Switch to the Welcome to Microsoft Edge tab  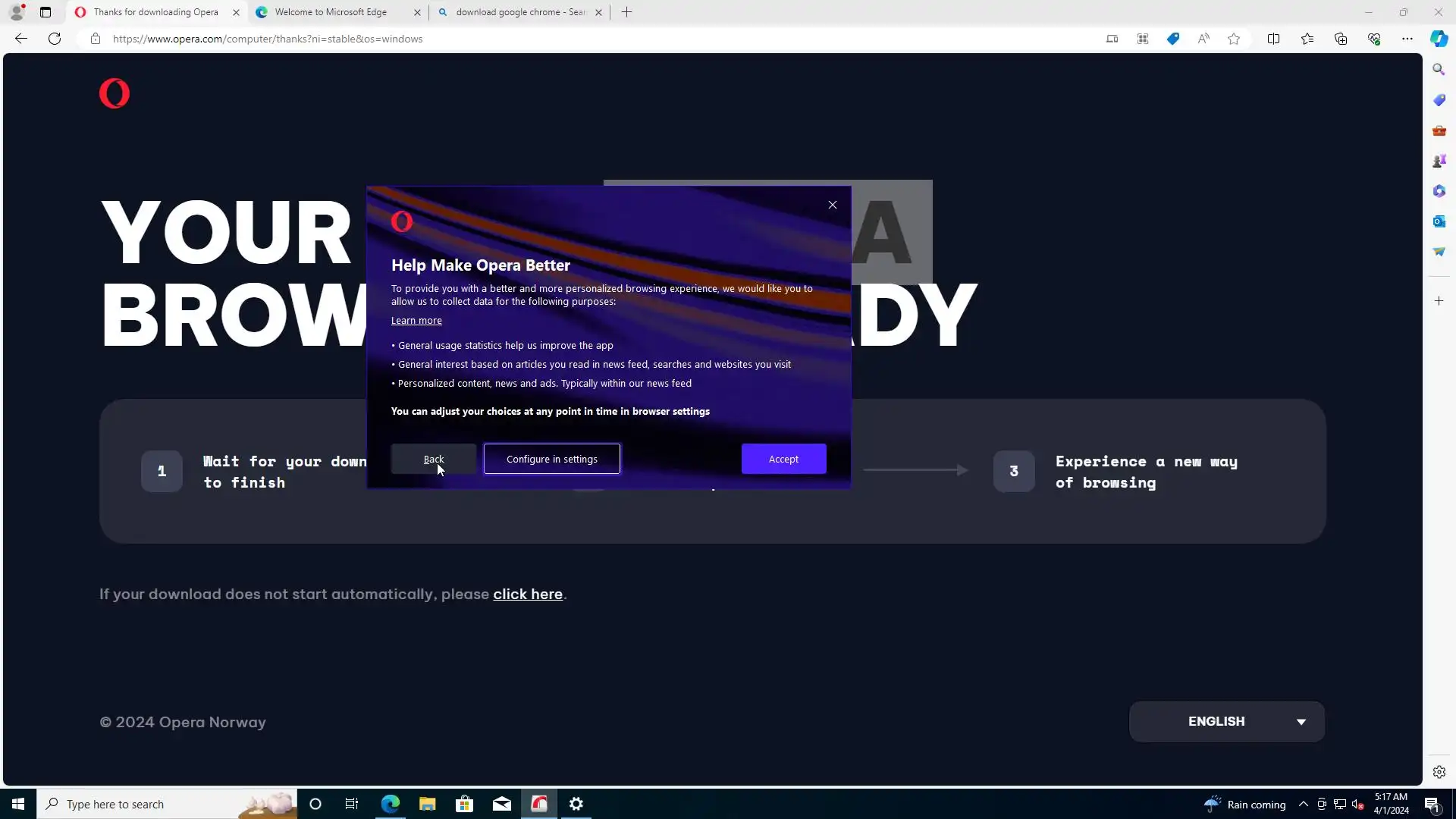point(331,12)
